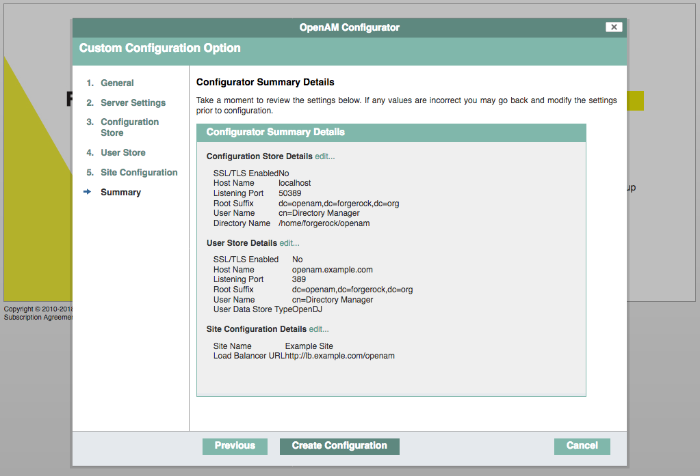Screen dimensions: 700x476
Task: Click the directory name '/home/forgerock/openam'
Action: pyautogui.click(x=324, y=223)
